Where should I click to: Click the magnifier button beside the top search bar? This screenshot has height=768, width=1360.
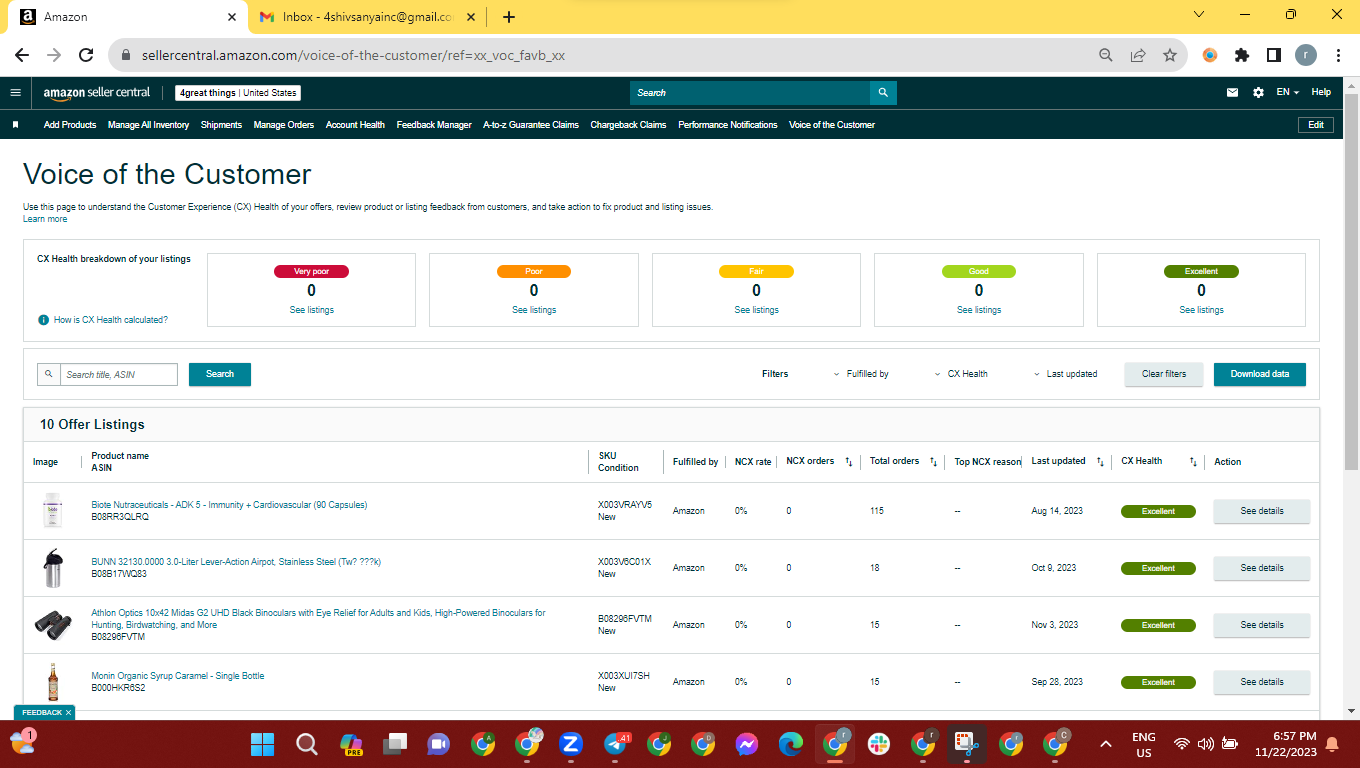883,93
